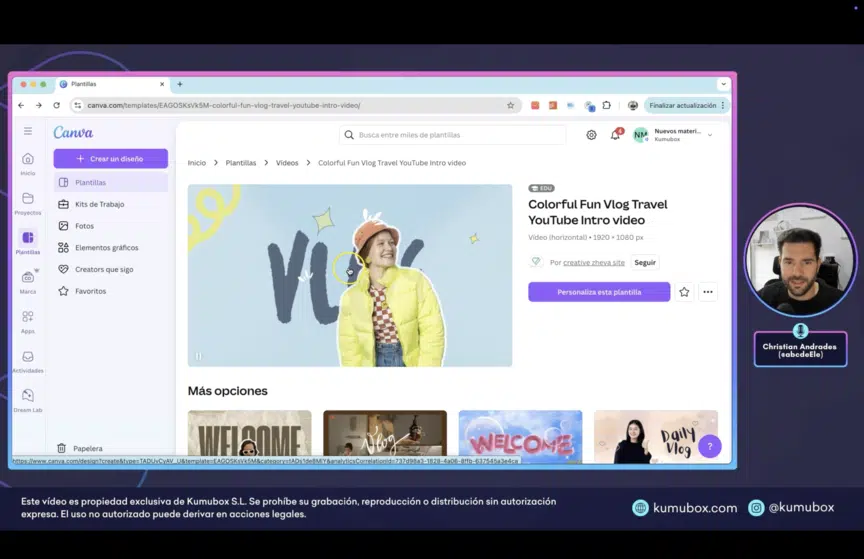Click the site info icon in address bar

coord(78,105)
